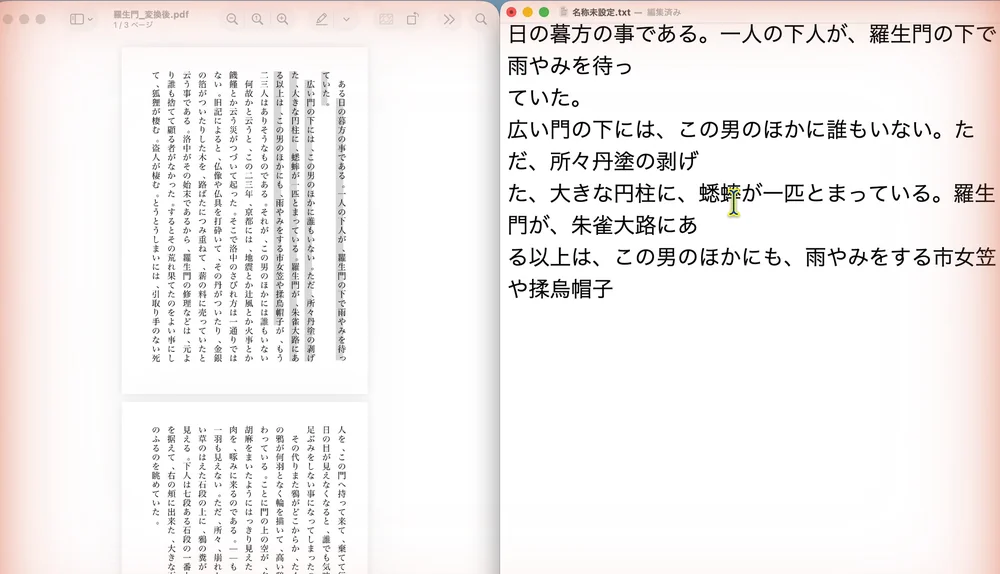Open the highlight color dropdown arrow
The width and height of the screenshot is (1000, 574).
(x=346, y=19)
